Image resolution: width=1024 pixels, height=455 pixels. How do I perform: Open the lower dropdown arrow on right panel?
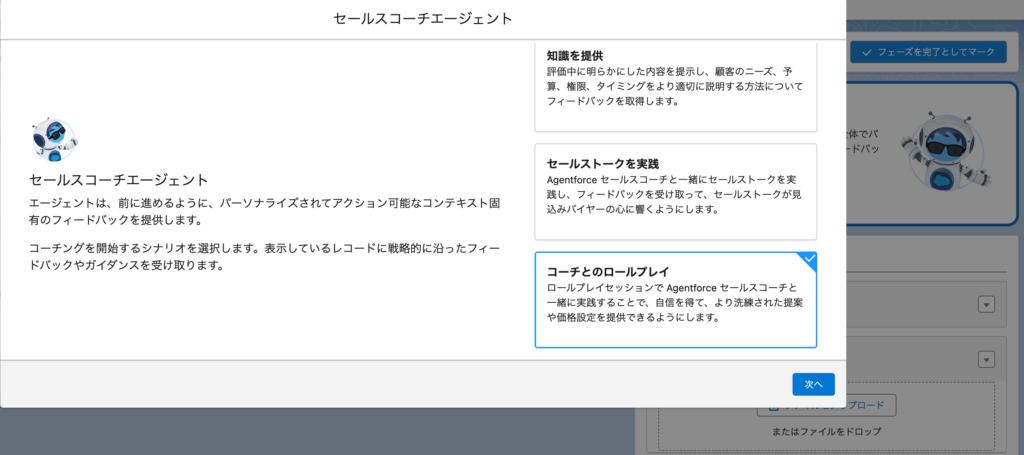pos(986,359)
